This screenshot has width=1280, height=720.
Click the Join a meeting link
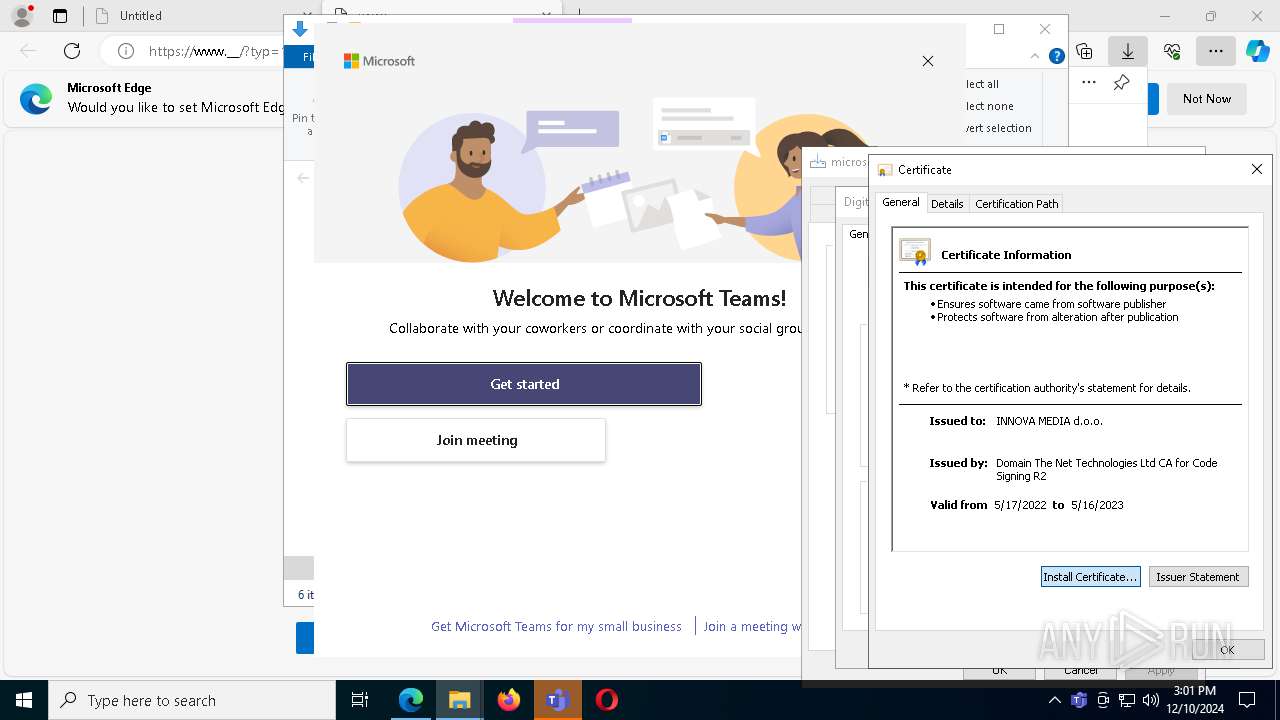click(752, 626)
